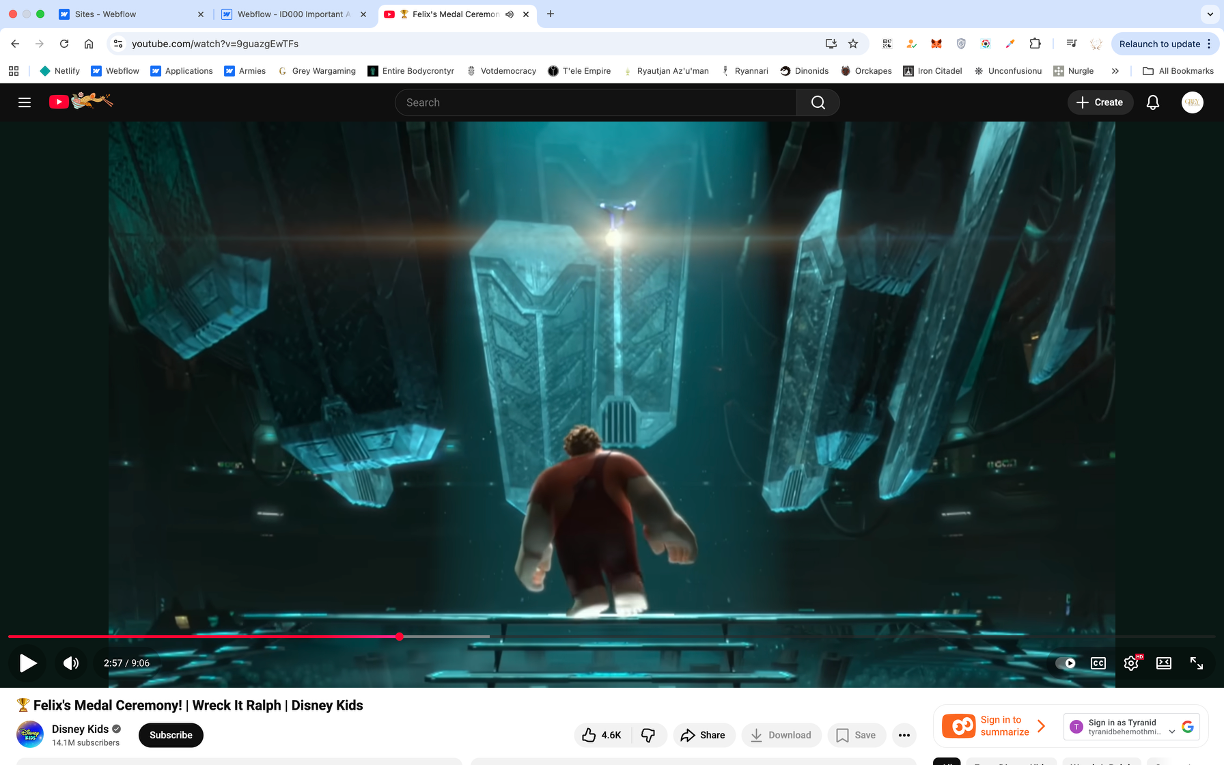View site information icon in address bar
Image resolution: width=1224 pixels, height=766 pixels.
coord(118,44)
